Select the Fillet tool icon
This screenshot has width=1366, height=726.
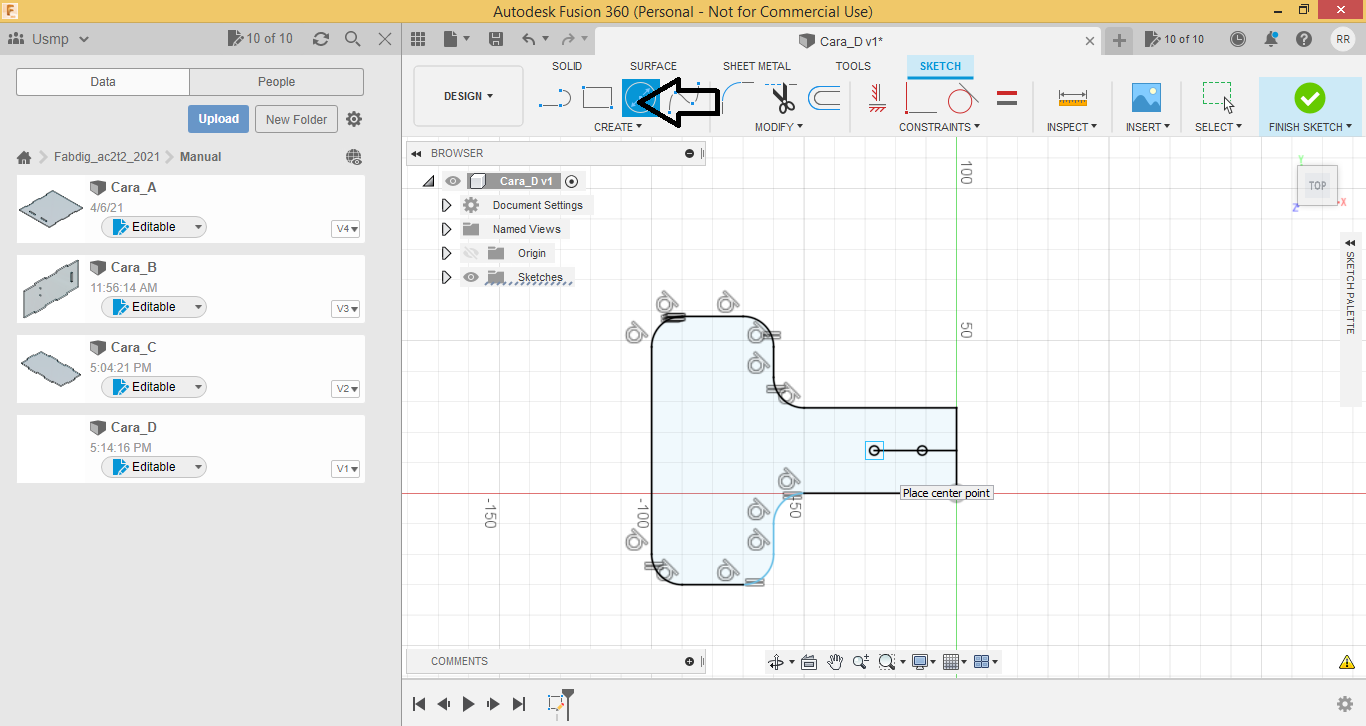pyautogui.click(x=739, y=98)
